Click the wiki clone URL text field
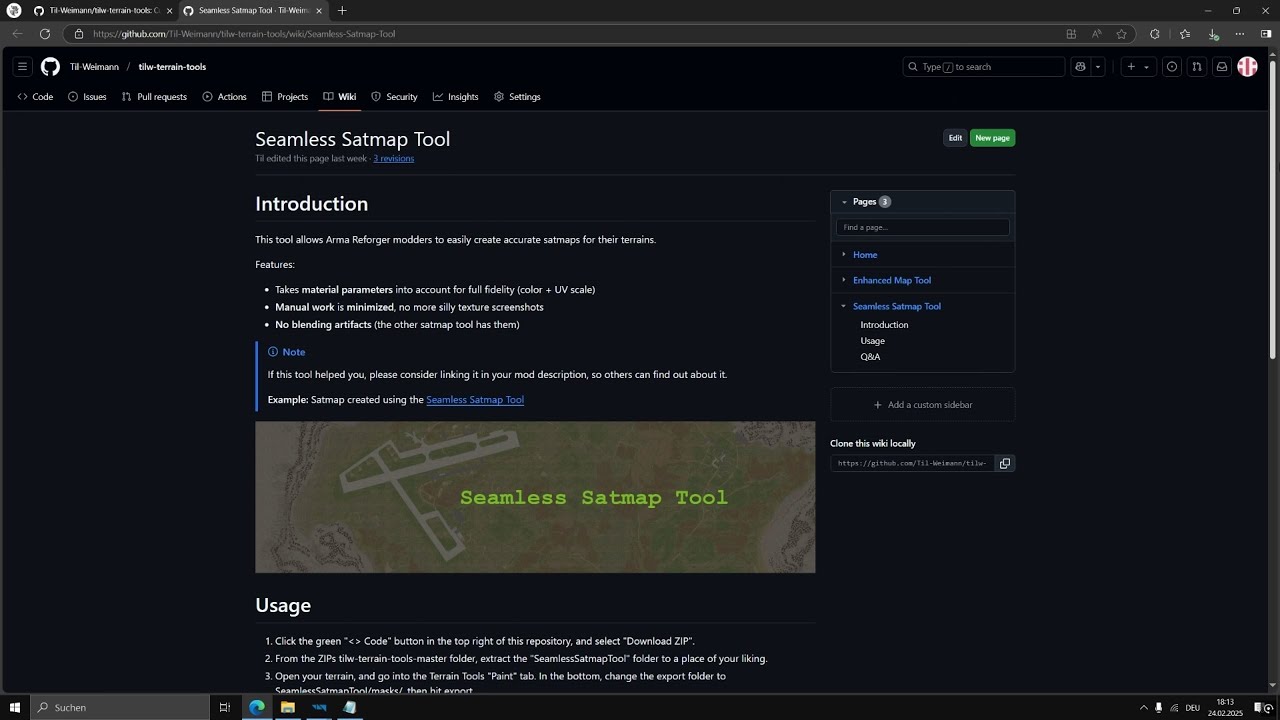 click(x=913, y=463)
